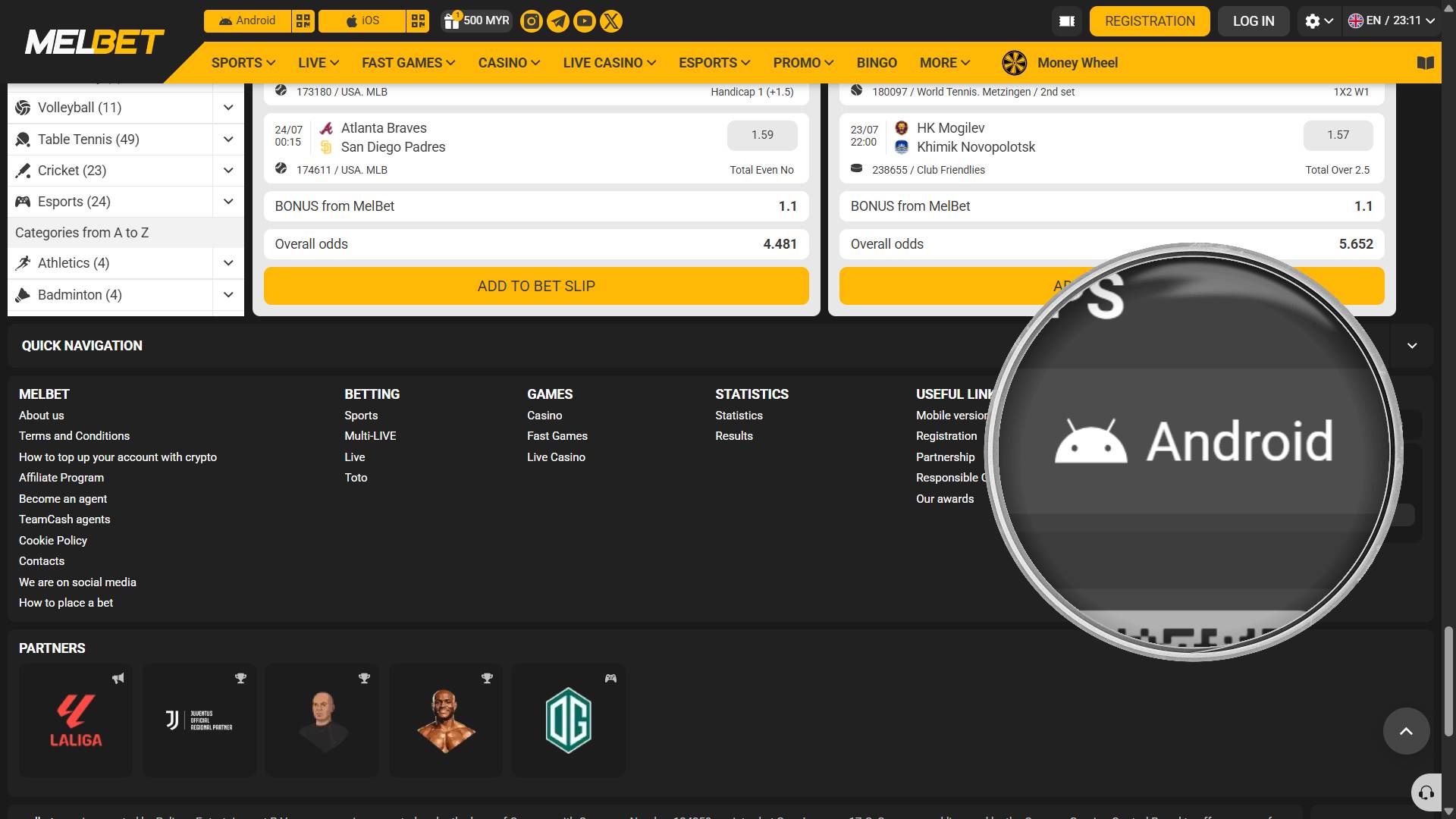1456x819 pixels.
Task: Click the MelBet logo
Action: [94, 42]
